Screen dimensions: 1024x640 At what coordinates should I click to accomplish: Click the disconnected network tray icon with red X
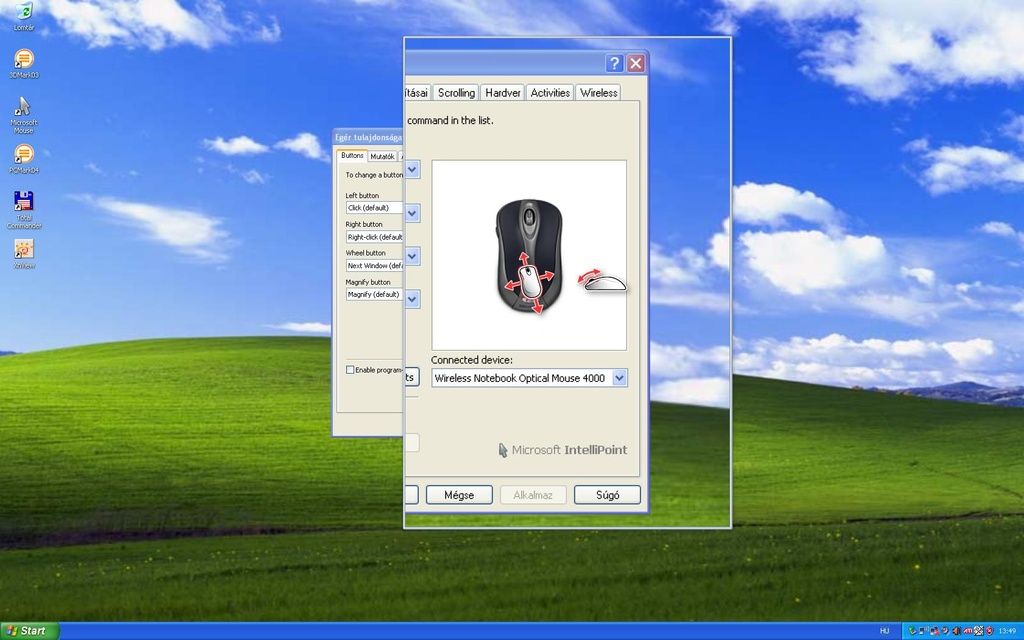pyautogui.click(x=935, y=631)
